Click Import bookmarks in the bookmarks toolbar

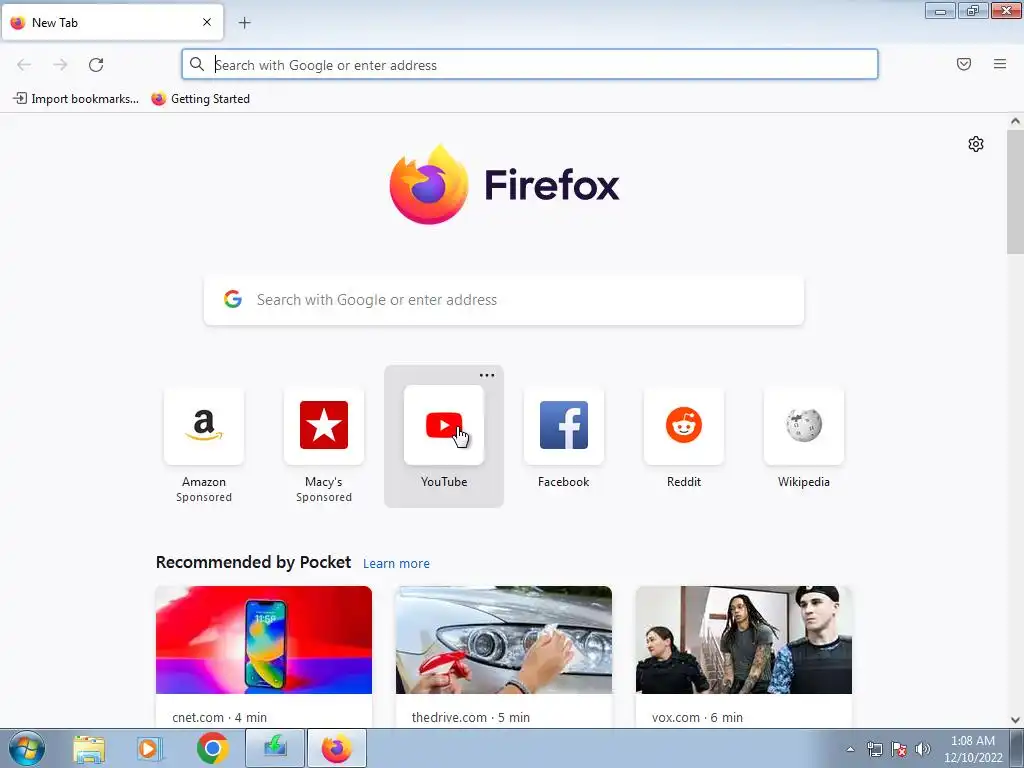(76, 99)
